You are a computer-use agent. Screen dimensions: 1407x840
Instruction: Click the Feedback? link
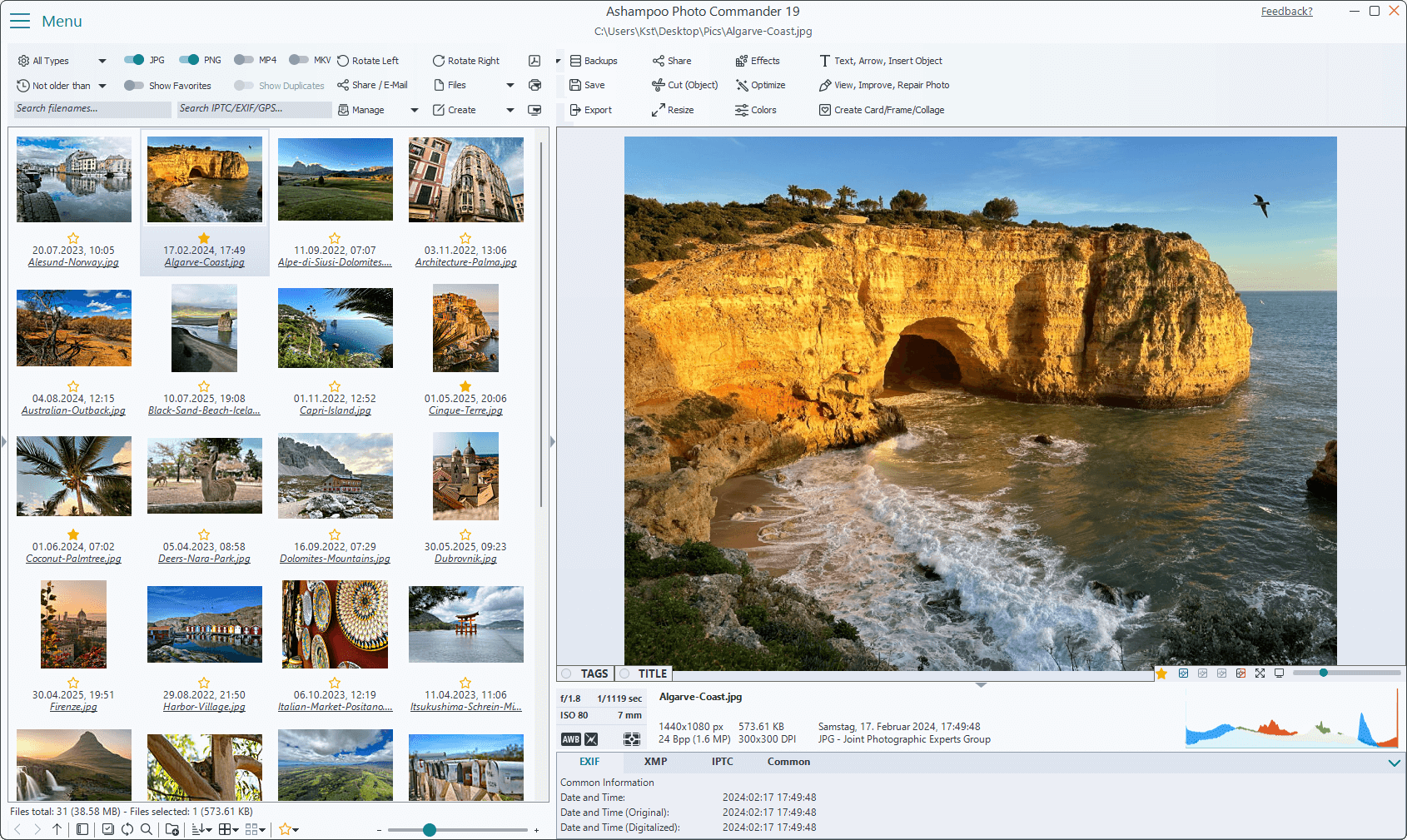tap(1286, 11)
